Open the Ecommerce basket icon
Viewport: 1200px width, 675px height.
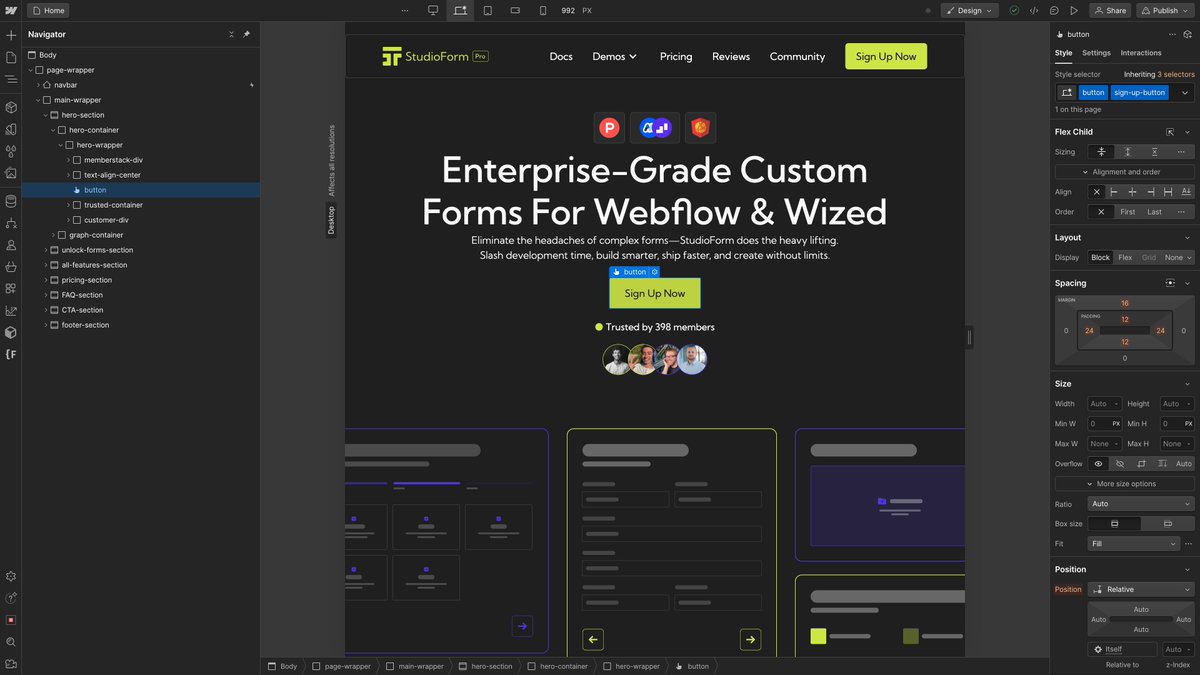(11, 267)
